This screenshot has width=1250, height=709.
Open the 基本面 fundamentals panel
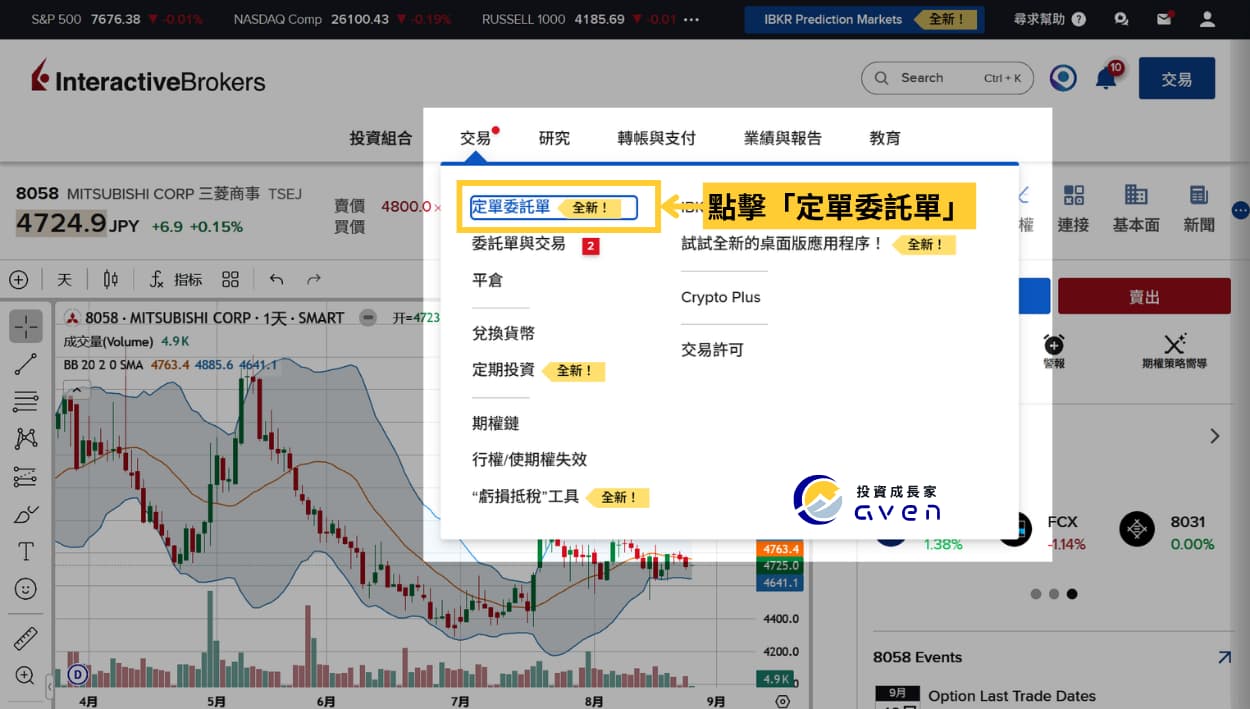coord(1136,208)
